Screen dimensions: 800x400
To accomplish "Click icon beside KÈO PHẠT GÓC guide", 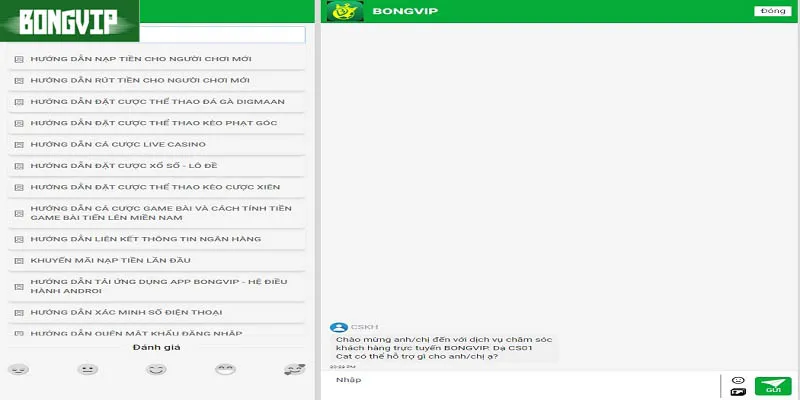I will pyautogui.click(x=19, y=123).
